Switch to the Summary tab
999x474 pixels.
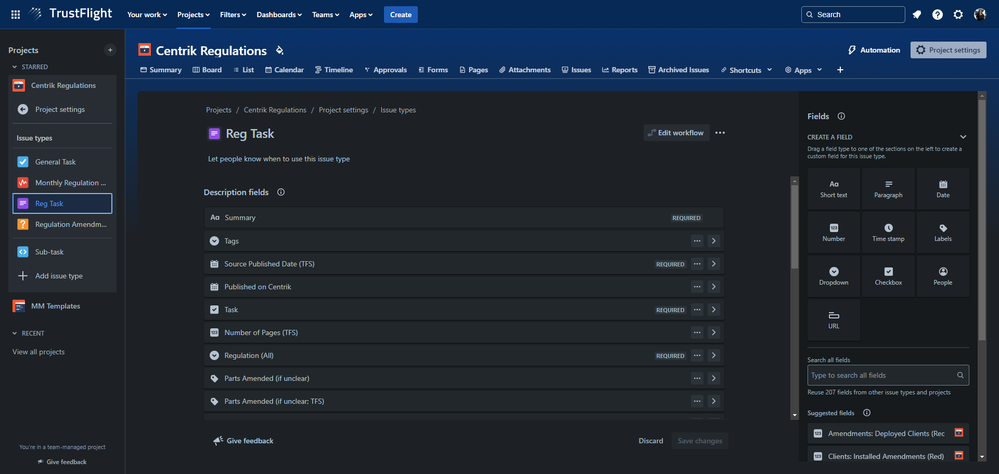tap(161, 70)
